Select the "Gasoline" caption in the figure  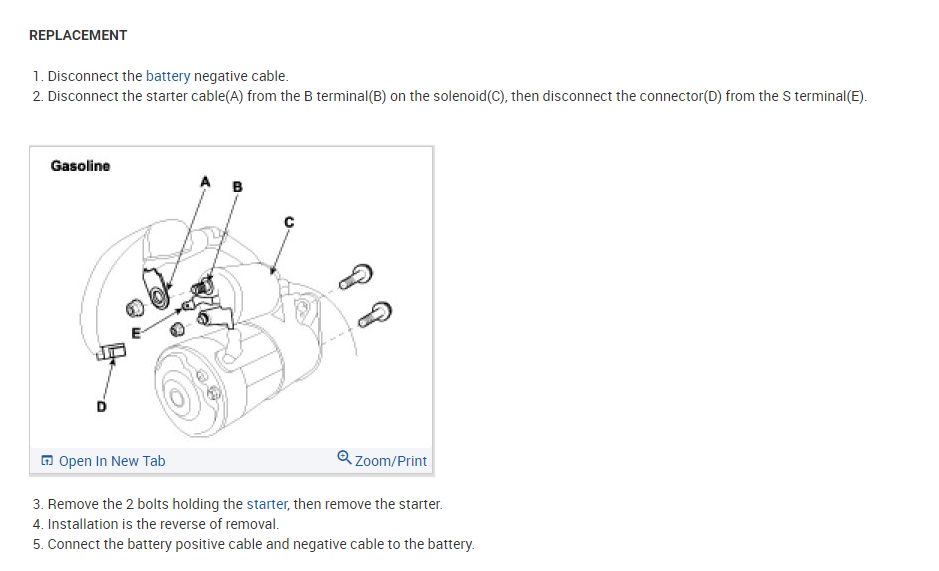click(x=80, y=166)
